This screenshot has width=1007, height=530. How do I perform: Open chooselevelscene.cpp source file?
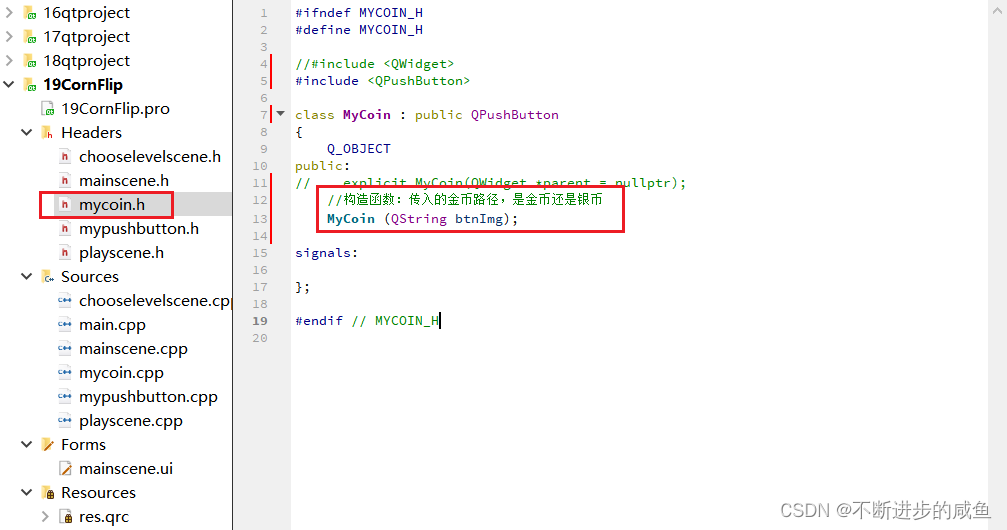(155, 301)
